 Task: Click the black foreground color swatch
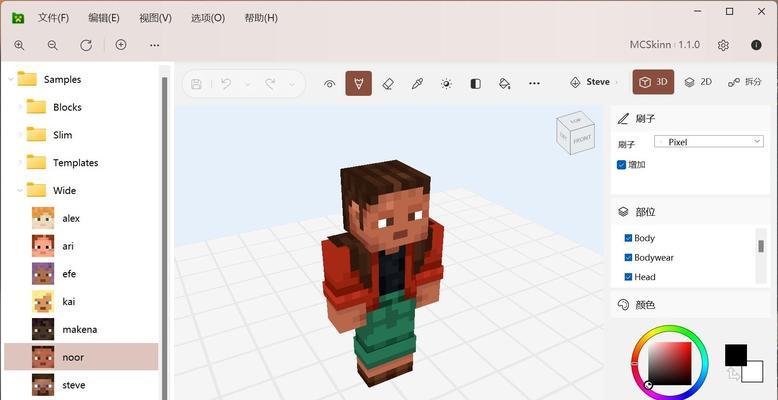(x=735, y=355)
